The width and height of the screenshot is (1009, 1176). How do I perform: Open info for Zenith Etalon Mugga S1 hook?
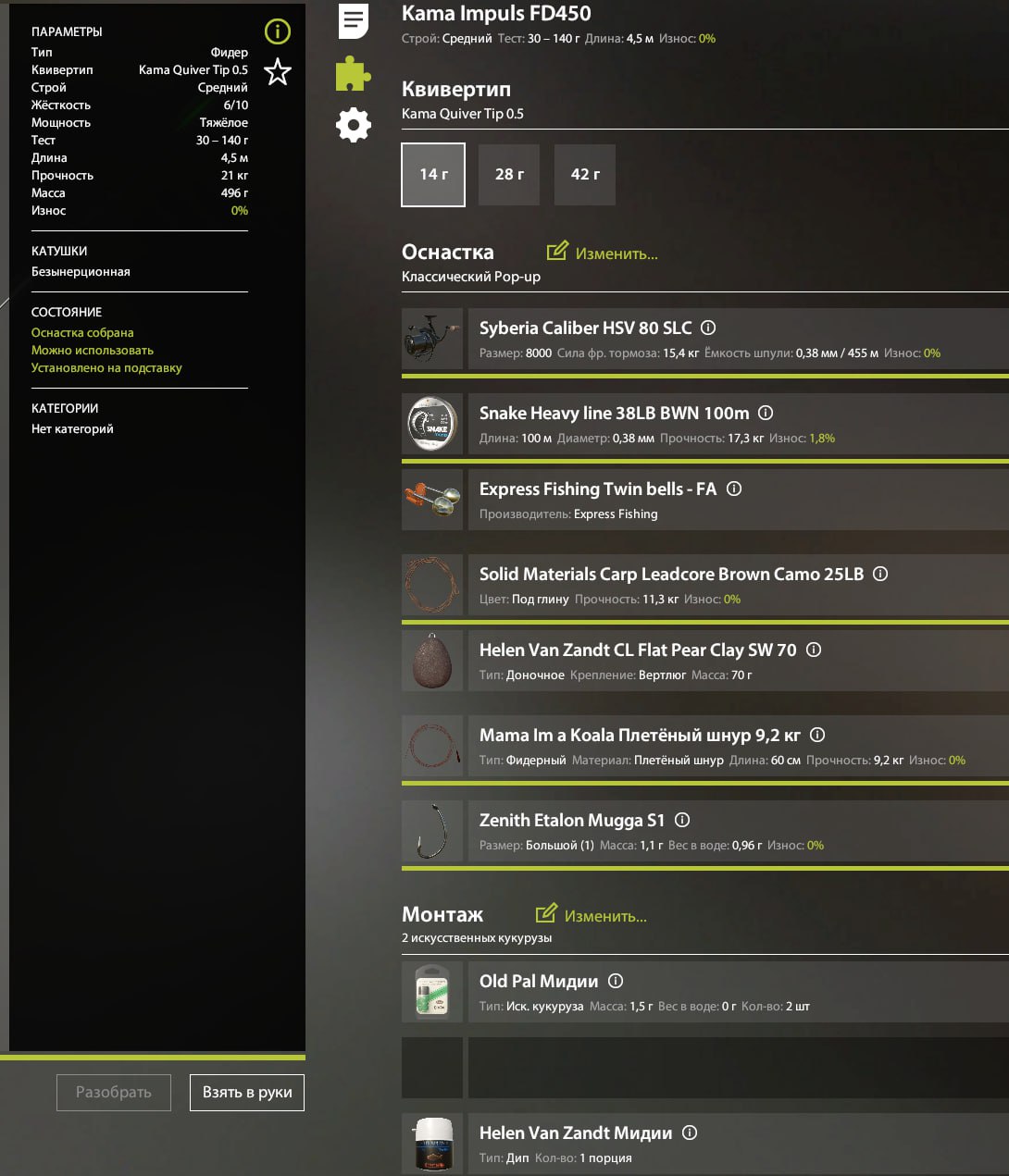(682, 820)
